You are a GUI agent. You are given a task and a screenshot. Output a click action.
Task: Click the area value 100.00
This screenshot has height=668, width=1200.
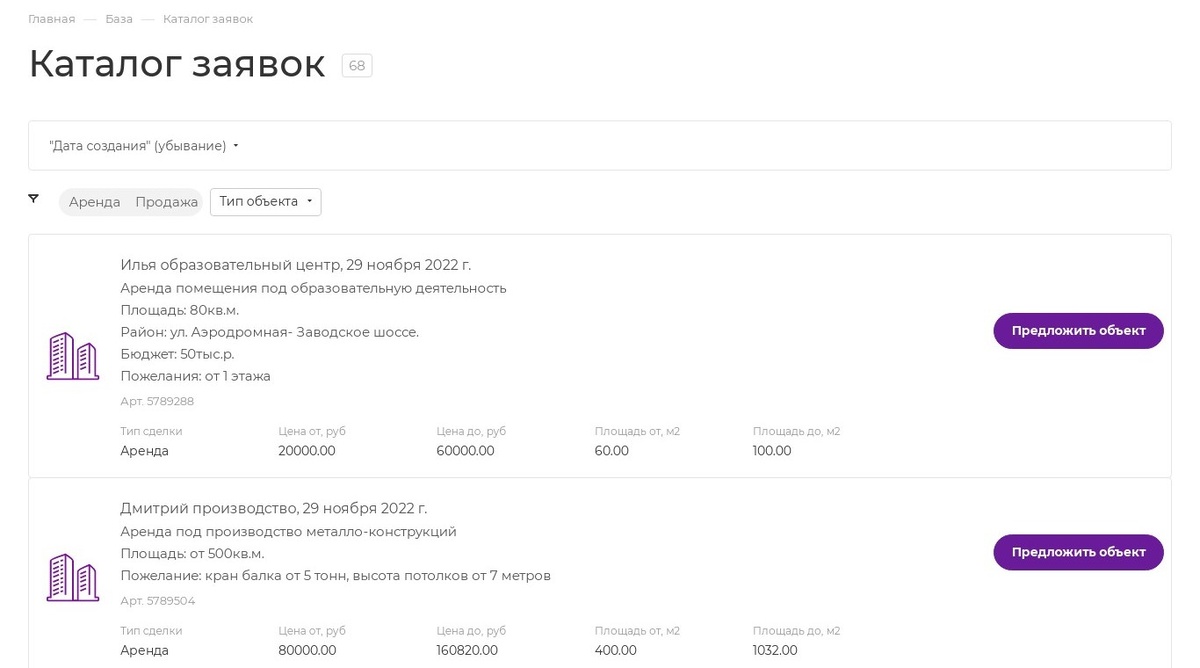772,451
